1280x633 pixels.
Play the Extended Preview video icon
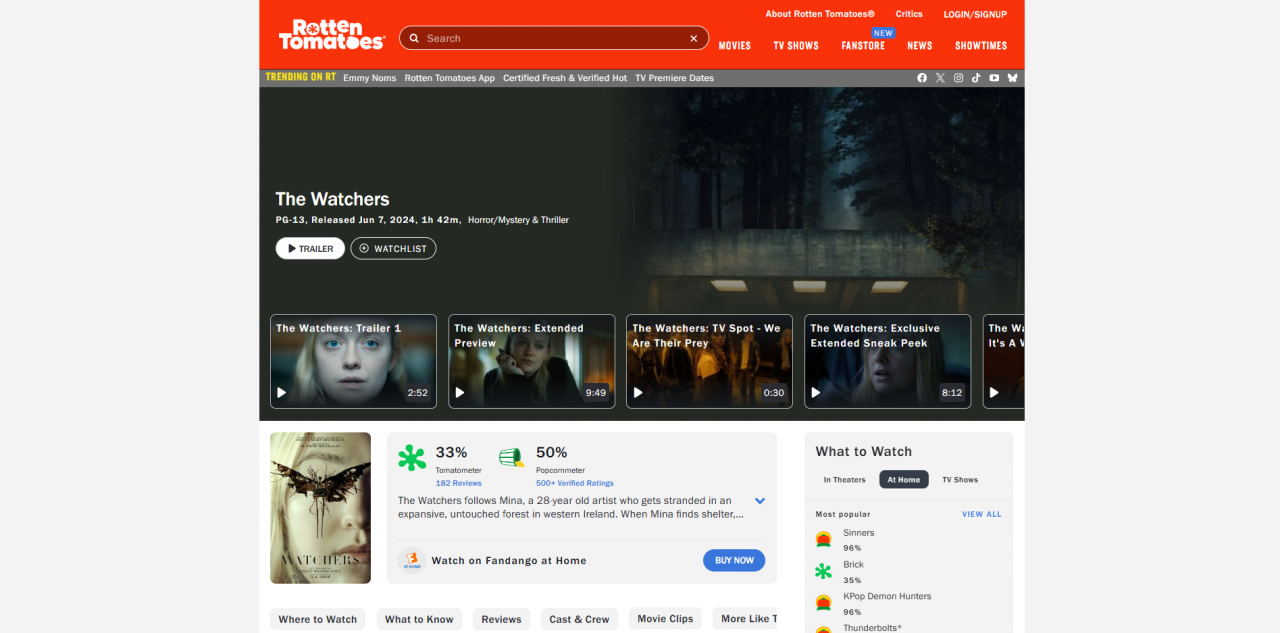pos(460,392)
